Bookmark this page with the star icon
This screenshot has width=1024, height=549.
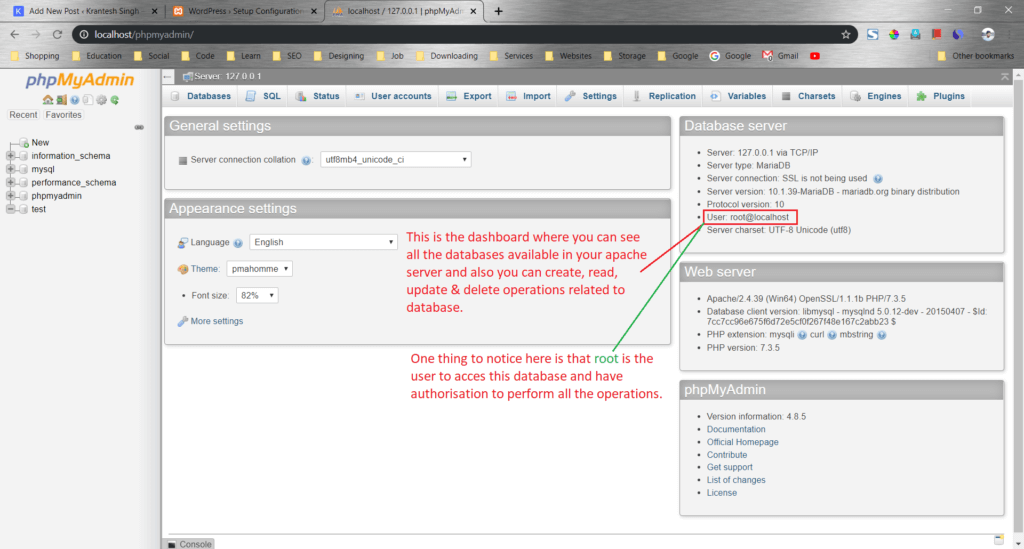point(846,35)
